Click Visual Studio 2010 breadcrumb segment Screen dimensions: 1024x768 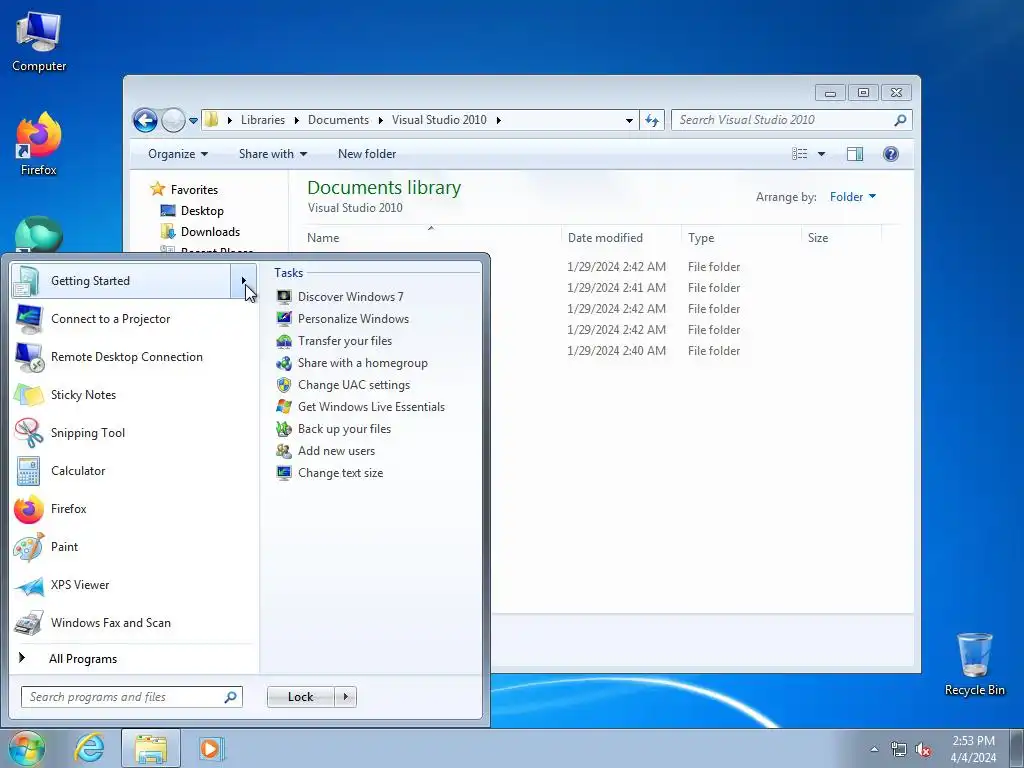[439, 120]
